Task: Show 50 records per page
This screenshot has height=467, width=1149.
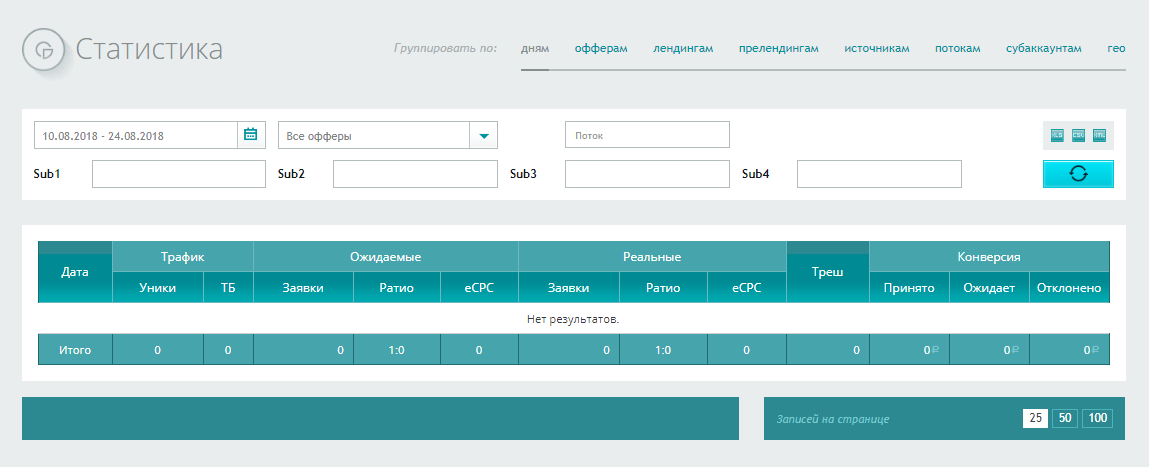Action: click(1065, 418)
